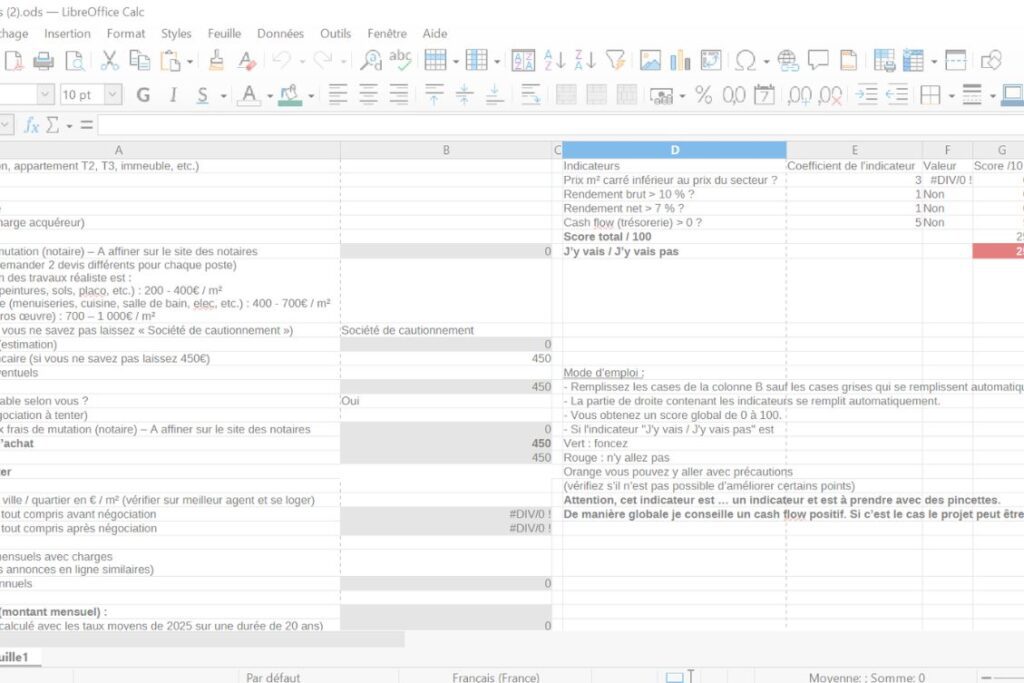The width and height of the screenshot is (1024, 683).
Task: Toggle the AutoFilter funnel icon
Action: 615,61
